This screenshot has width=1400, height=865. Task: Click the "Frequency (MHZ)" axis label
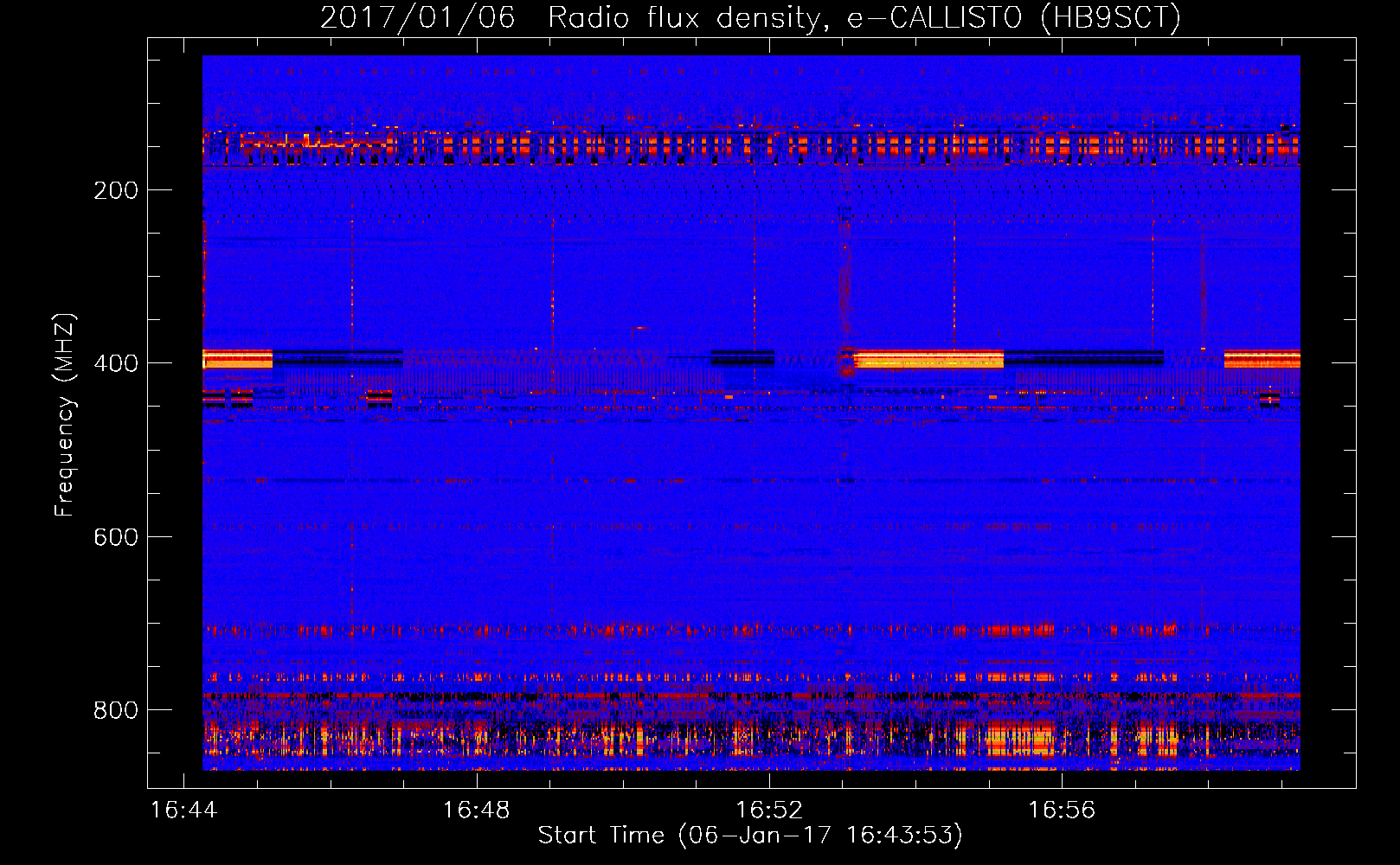coord(65,414)
